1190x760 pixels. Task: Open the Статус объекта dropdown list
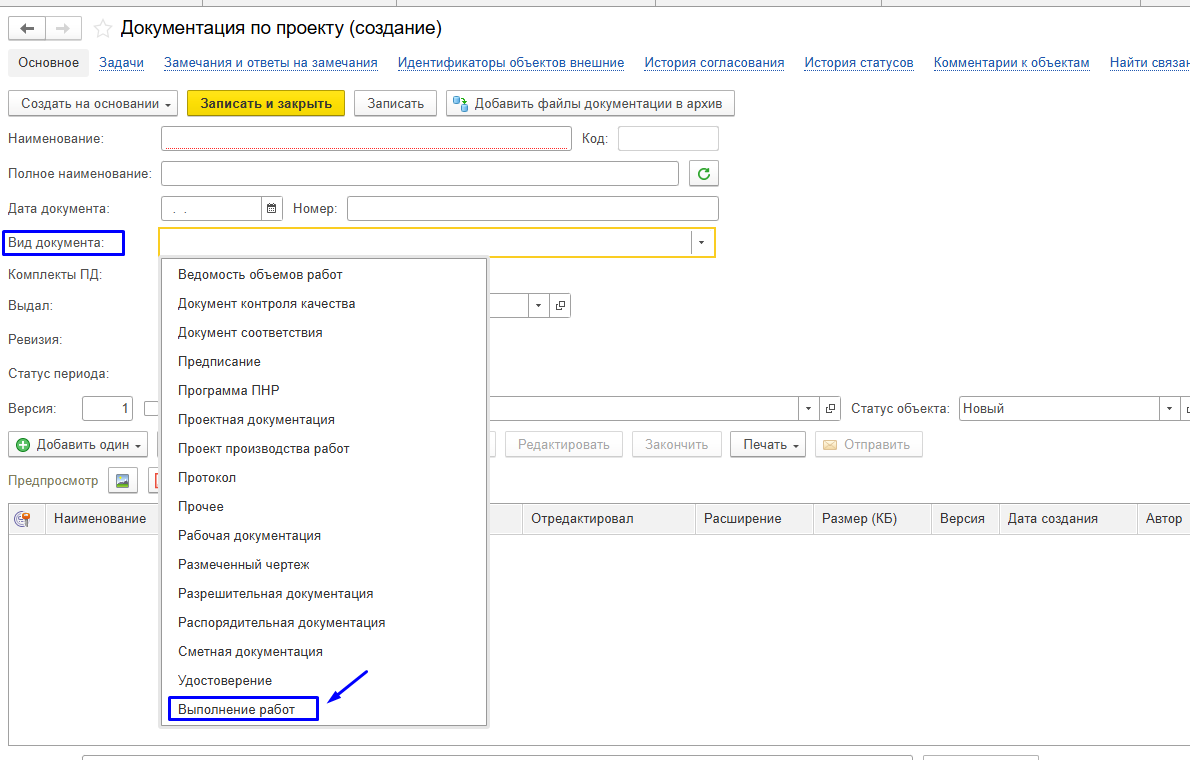pos(1170,408)
